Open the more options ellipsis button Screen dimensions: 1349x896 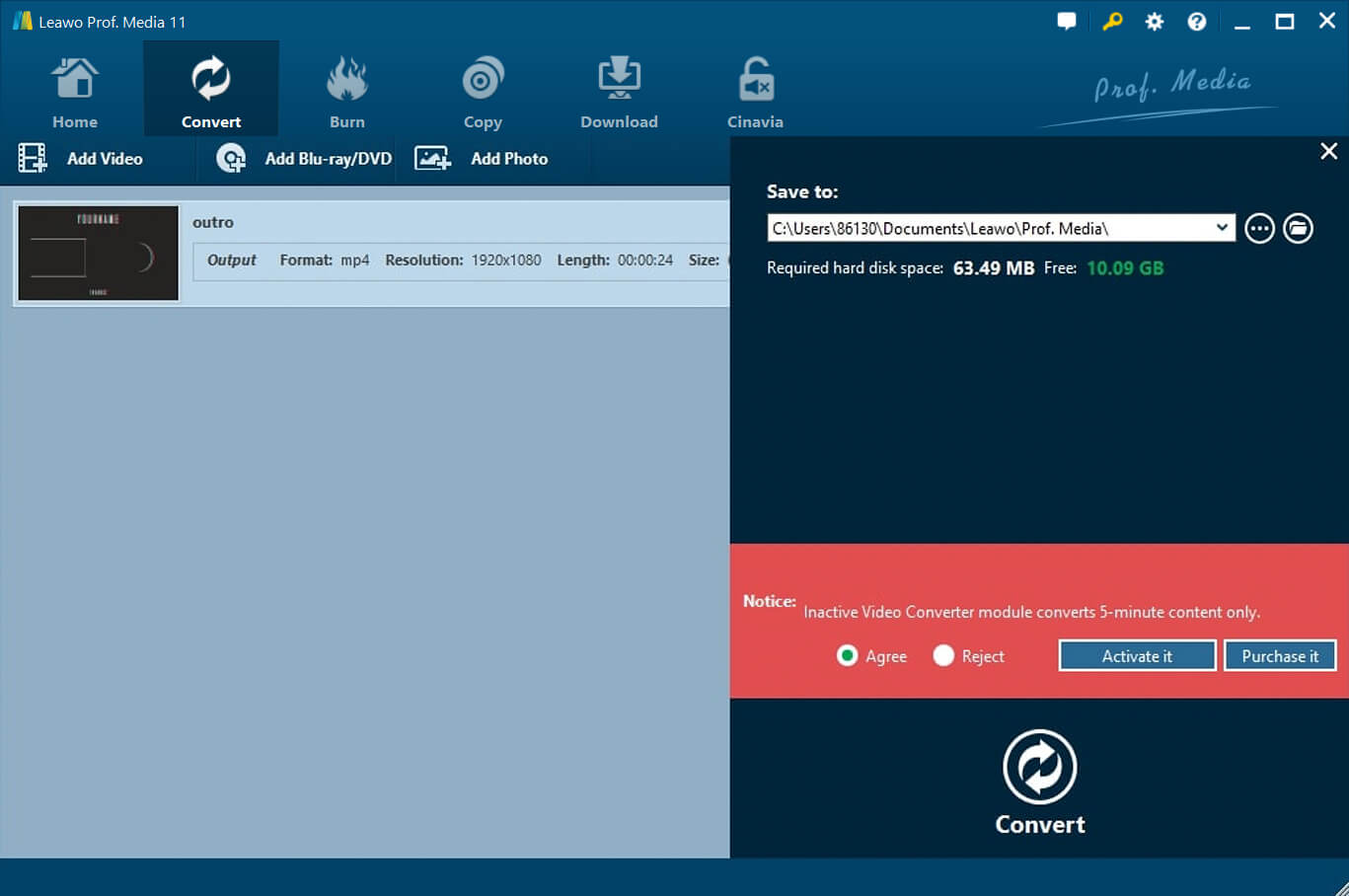click(1259, 227)
